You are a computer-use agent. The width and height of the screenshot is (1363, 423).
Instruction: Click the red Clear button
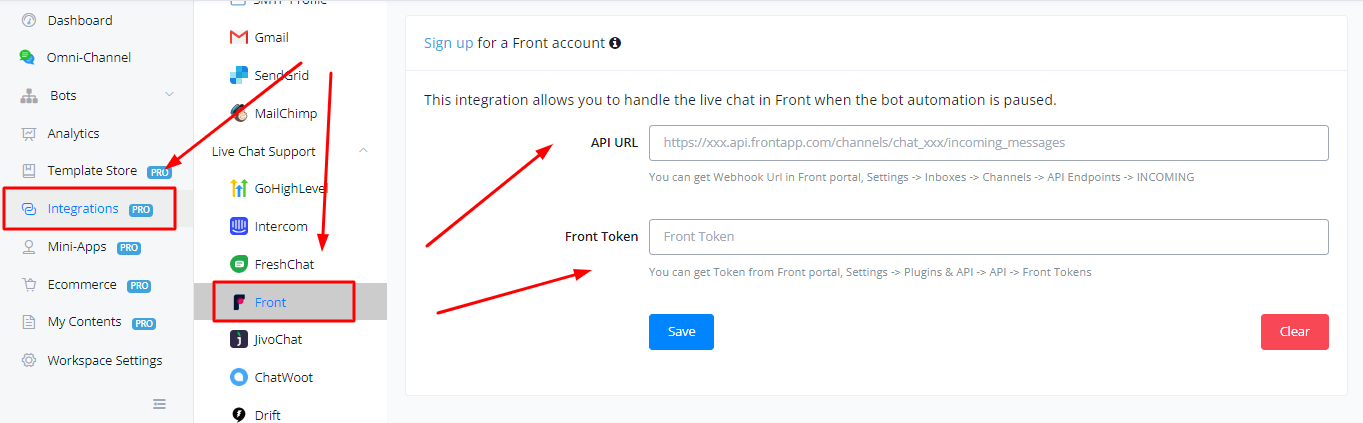1294,332
